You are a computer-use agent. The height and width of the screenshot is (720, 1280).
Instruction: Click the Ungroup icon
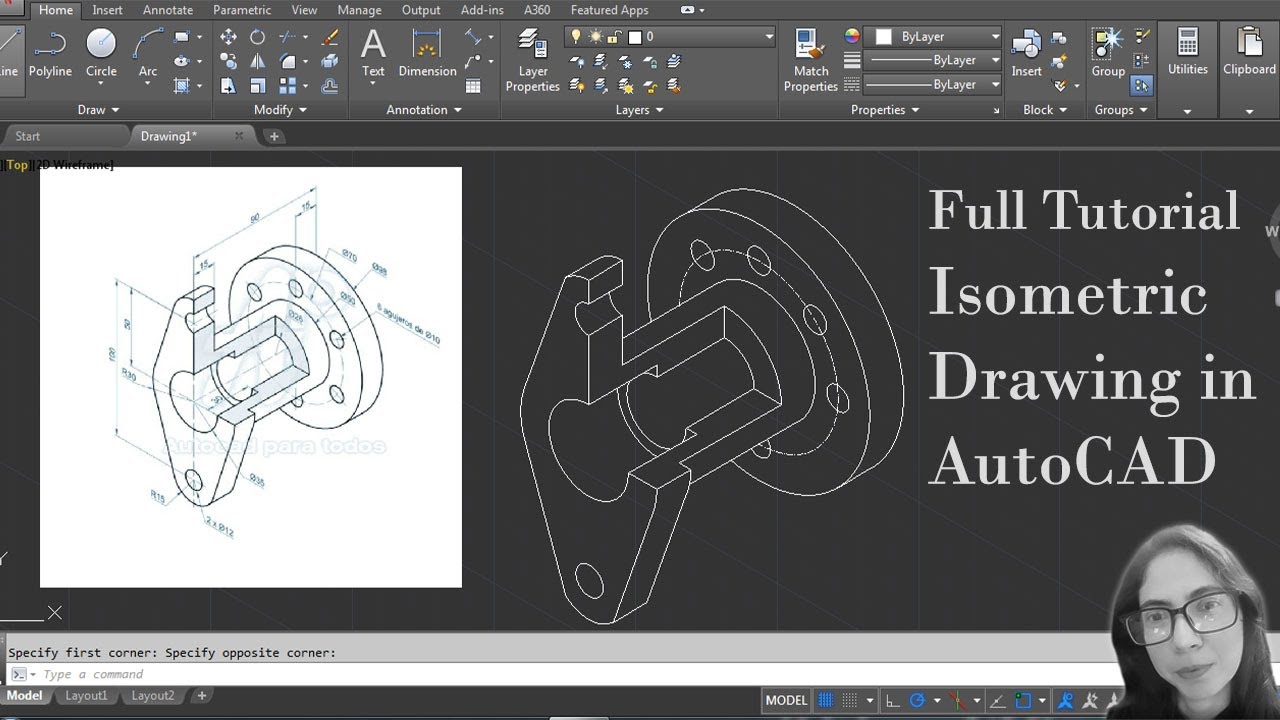1142,37
